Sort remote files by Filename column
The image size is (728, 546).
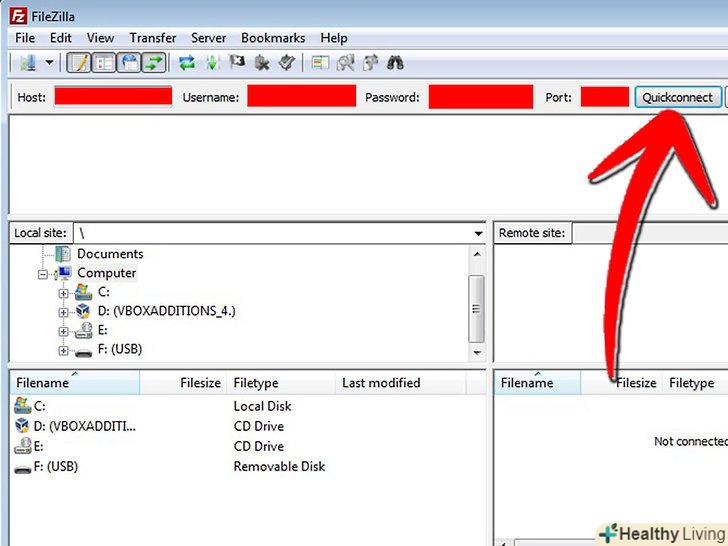[x=538, y=383]
